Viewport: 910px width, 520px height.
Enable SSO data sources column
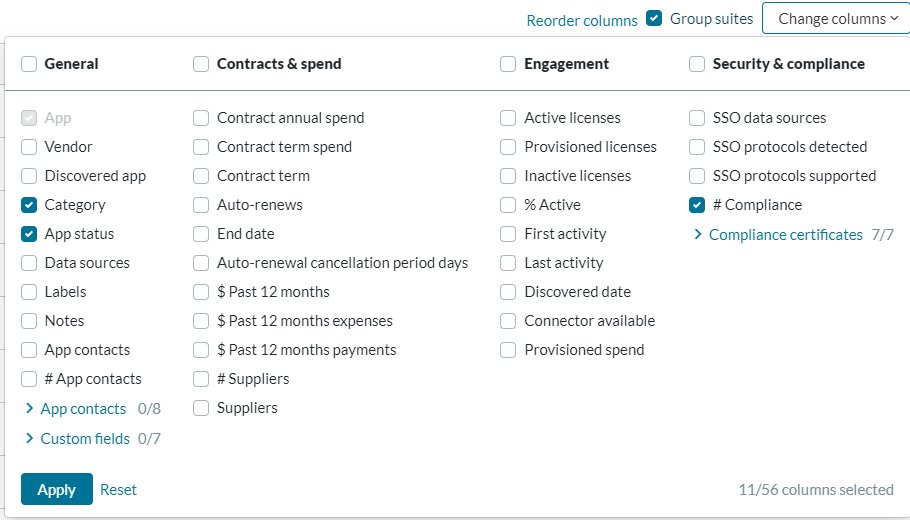(697, 118)
